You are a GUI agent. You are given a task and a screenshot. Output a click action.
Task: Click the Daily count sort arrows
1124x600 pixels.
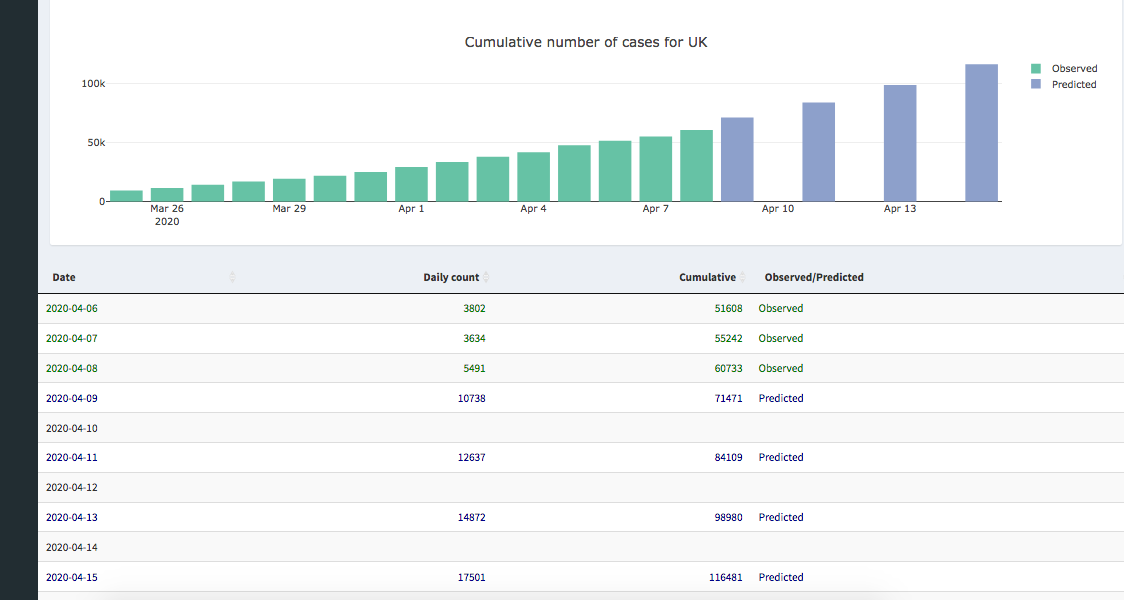click(487, 277)
